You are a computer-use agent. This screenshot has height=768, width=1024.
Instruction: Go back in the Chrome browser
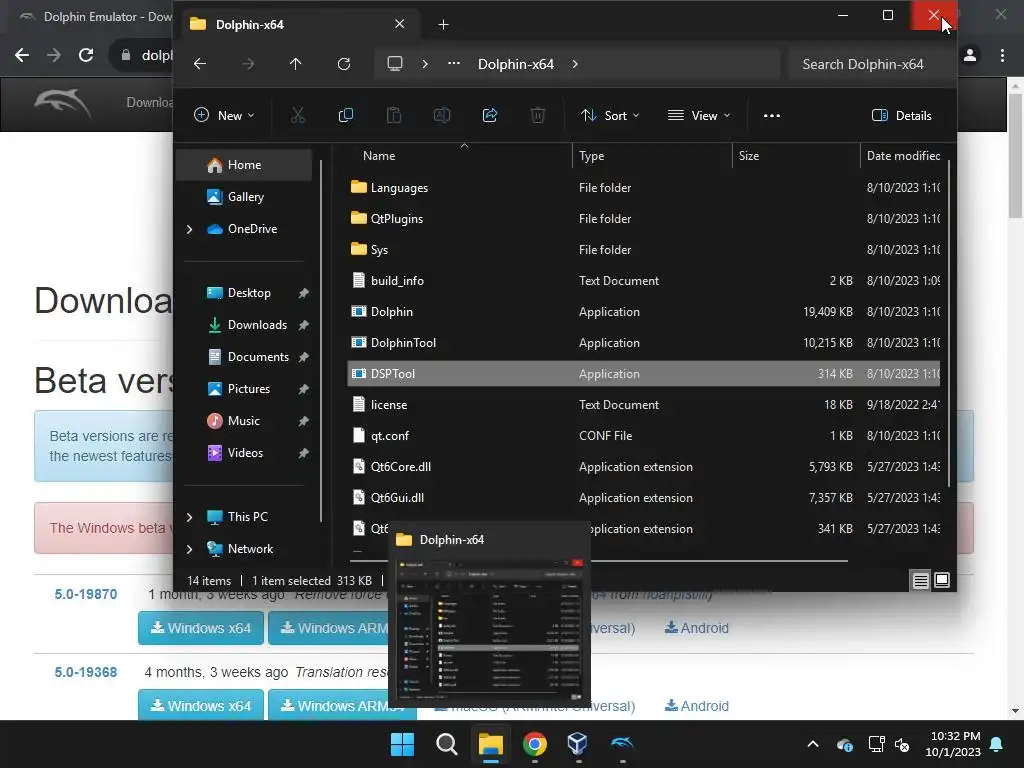[22, 55]
